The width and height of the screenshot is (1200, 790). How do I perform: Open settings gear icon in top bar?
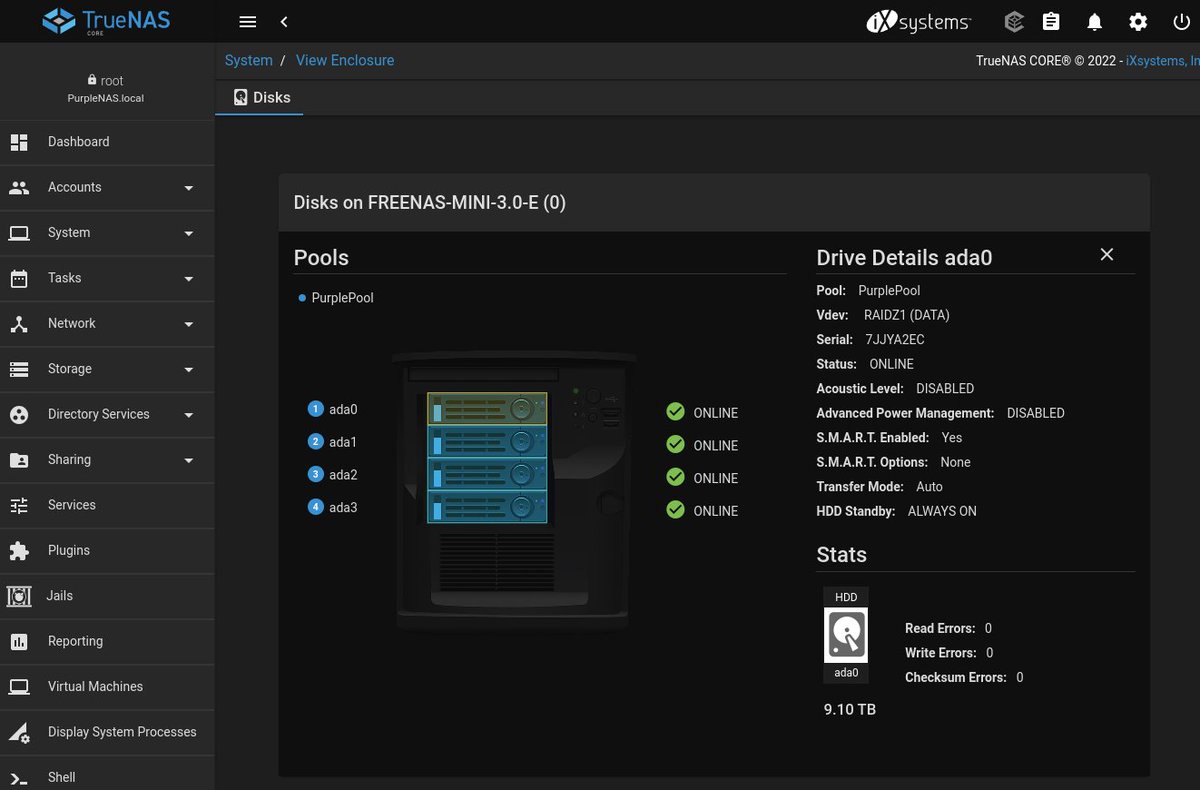[x=1138, y=22]
